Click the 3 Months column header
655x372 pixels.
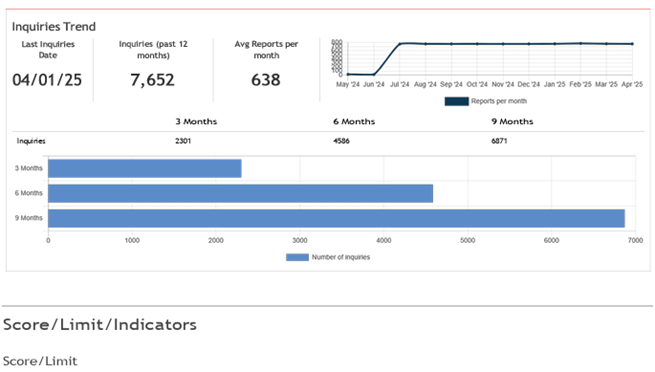[x=196, y=121]
